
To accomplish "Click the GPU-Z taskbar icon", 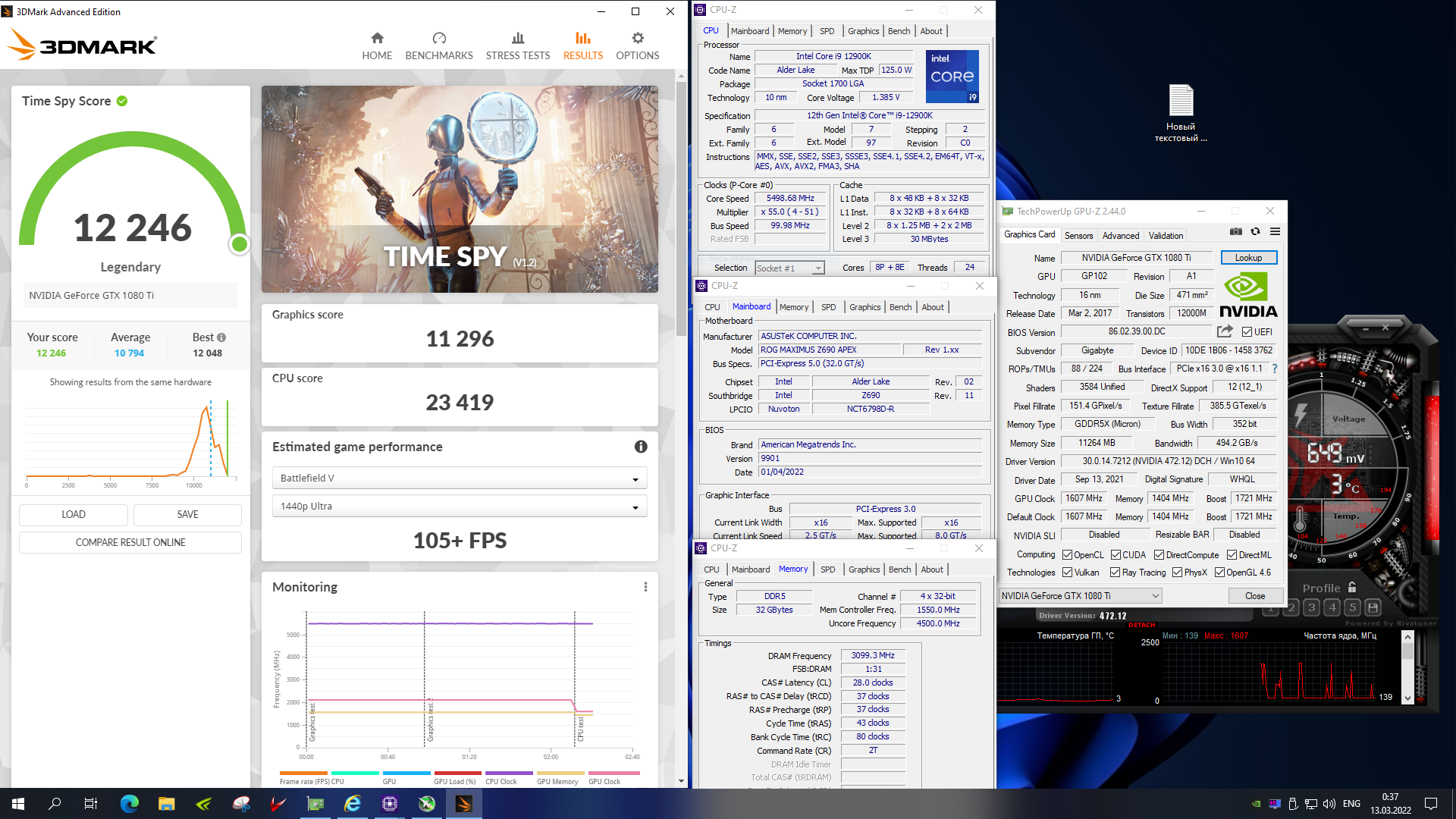I will (x=315, y=804).
